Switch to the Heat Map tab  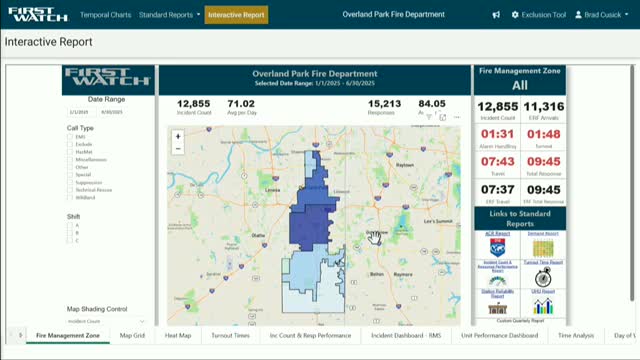click(x=178, y=335)
